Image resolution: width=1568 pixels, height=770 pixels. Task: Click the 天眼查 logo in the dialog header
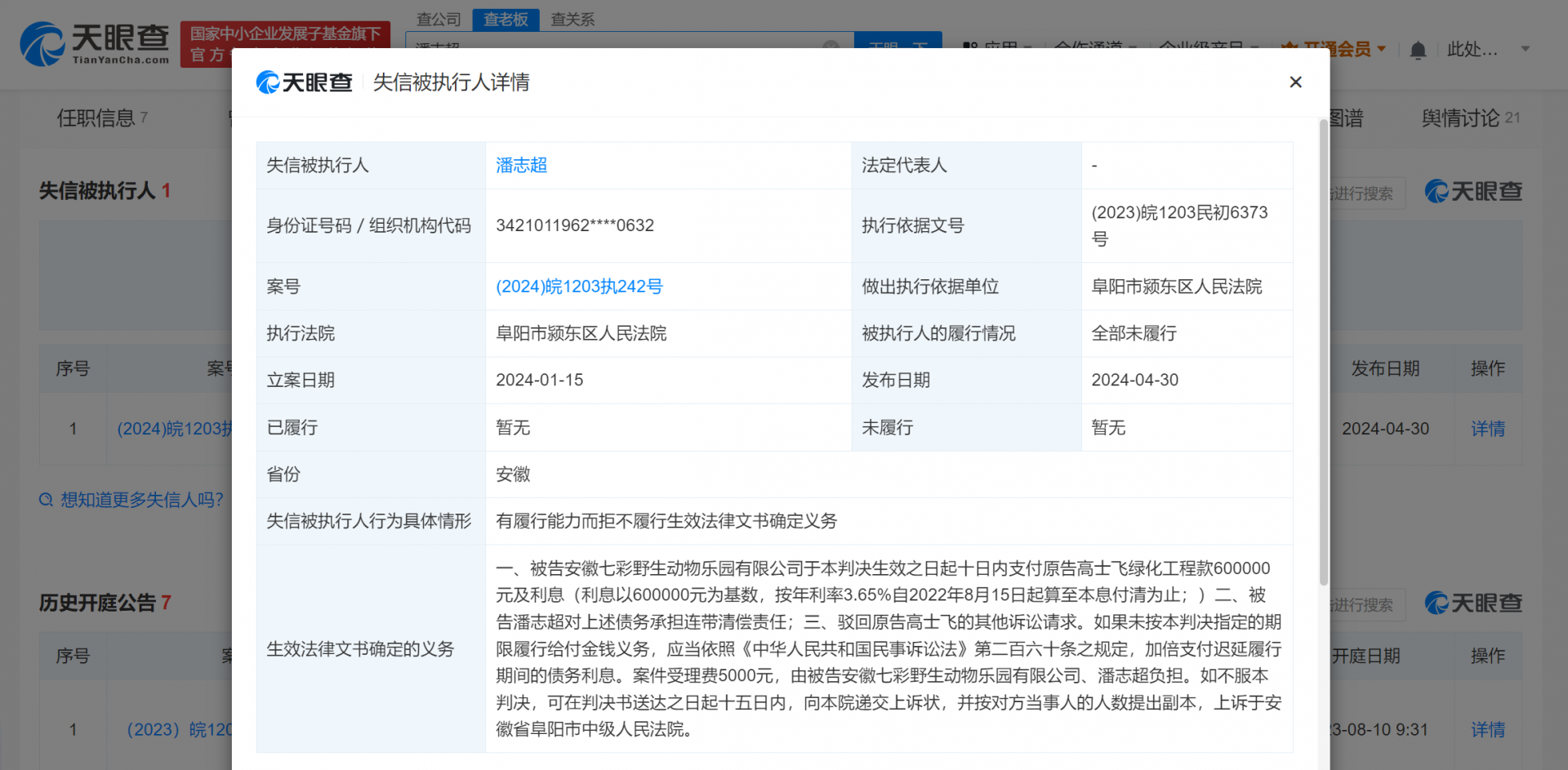[305, 82]
